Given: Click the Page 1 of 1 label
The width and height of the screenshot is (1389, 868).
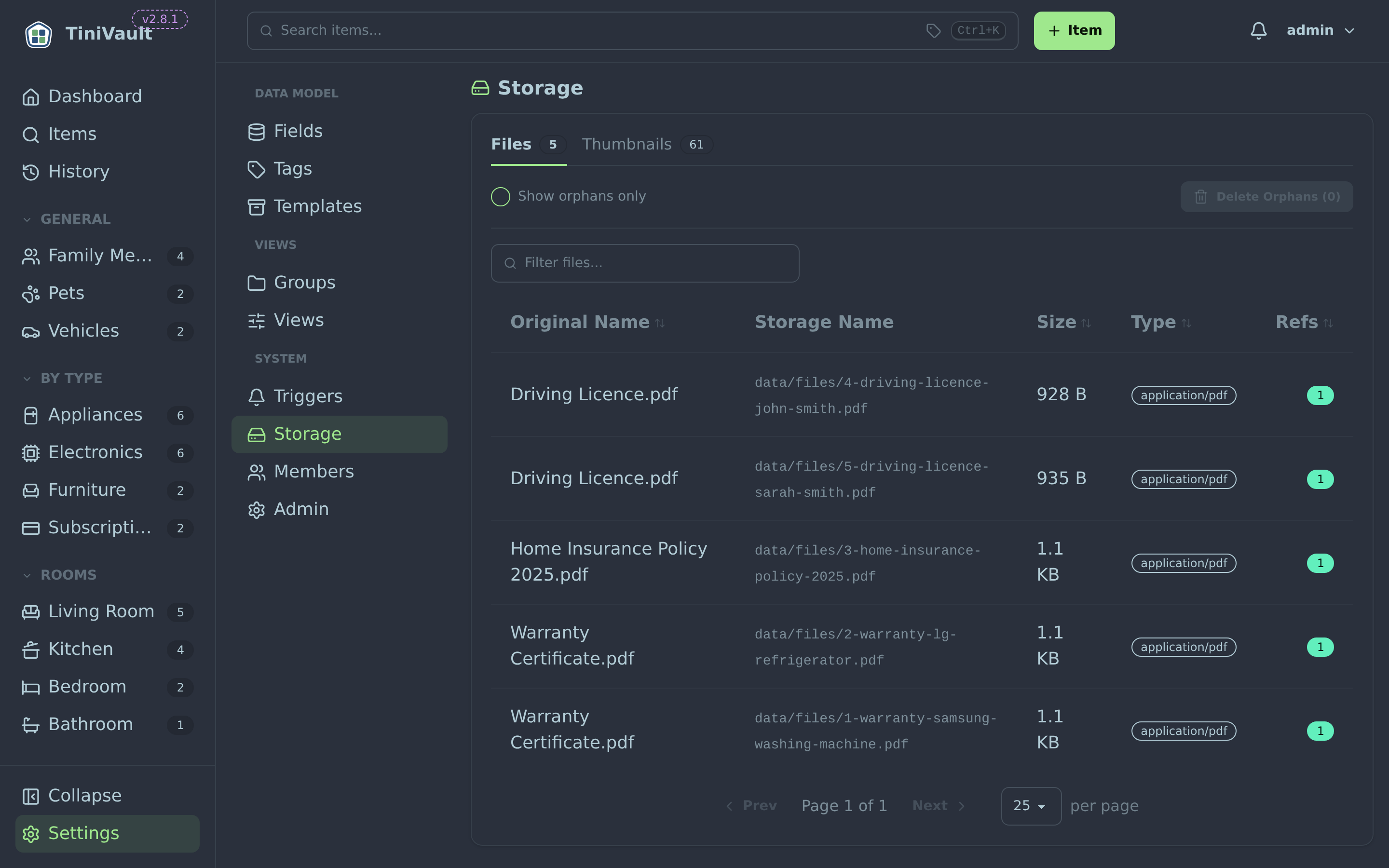Looking at the screenshot, I should tap(844, 806).
